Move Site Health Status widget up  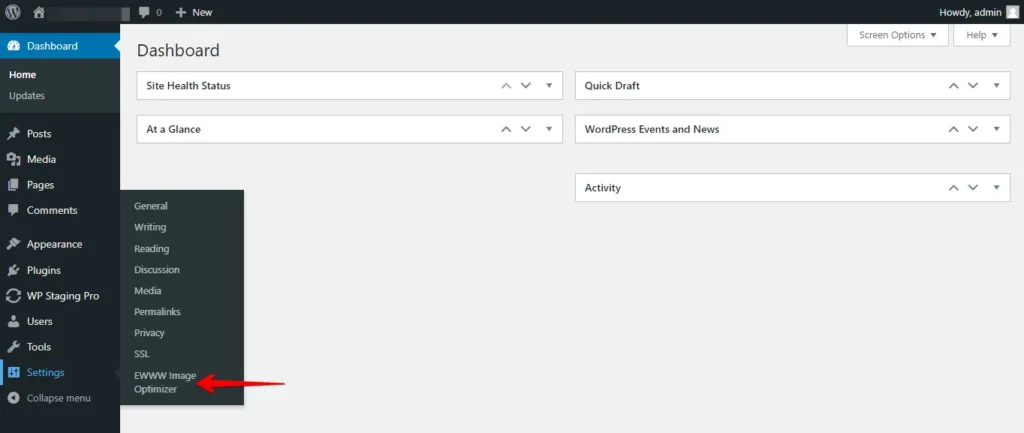[505, 86]
